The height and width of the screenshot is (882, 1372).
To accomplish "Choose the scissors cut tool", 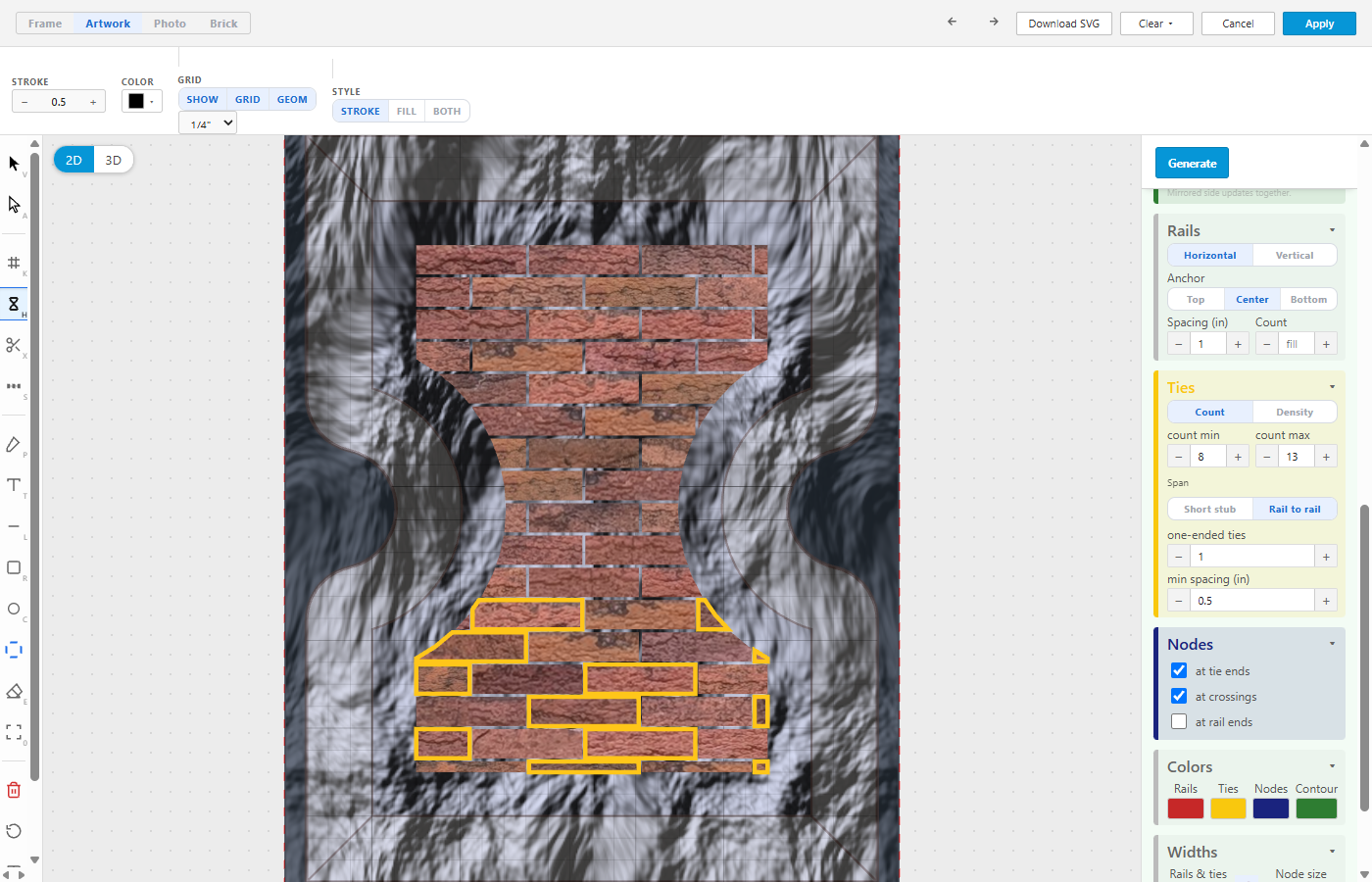I will tap(14, 345).
